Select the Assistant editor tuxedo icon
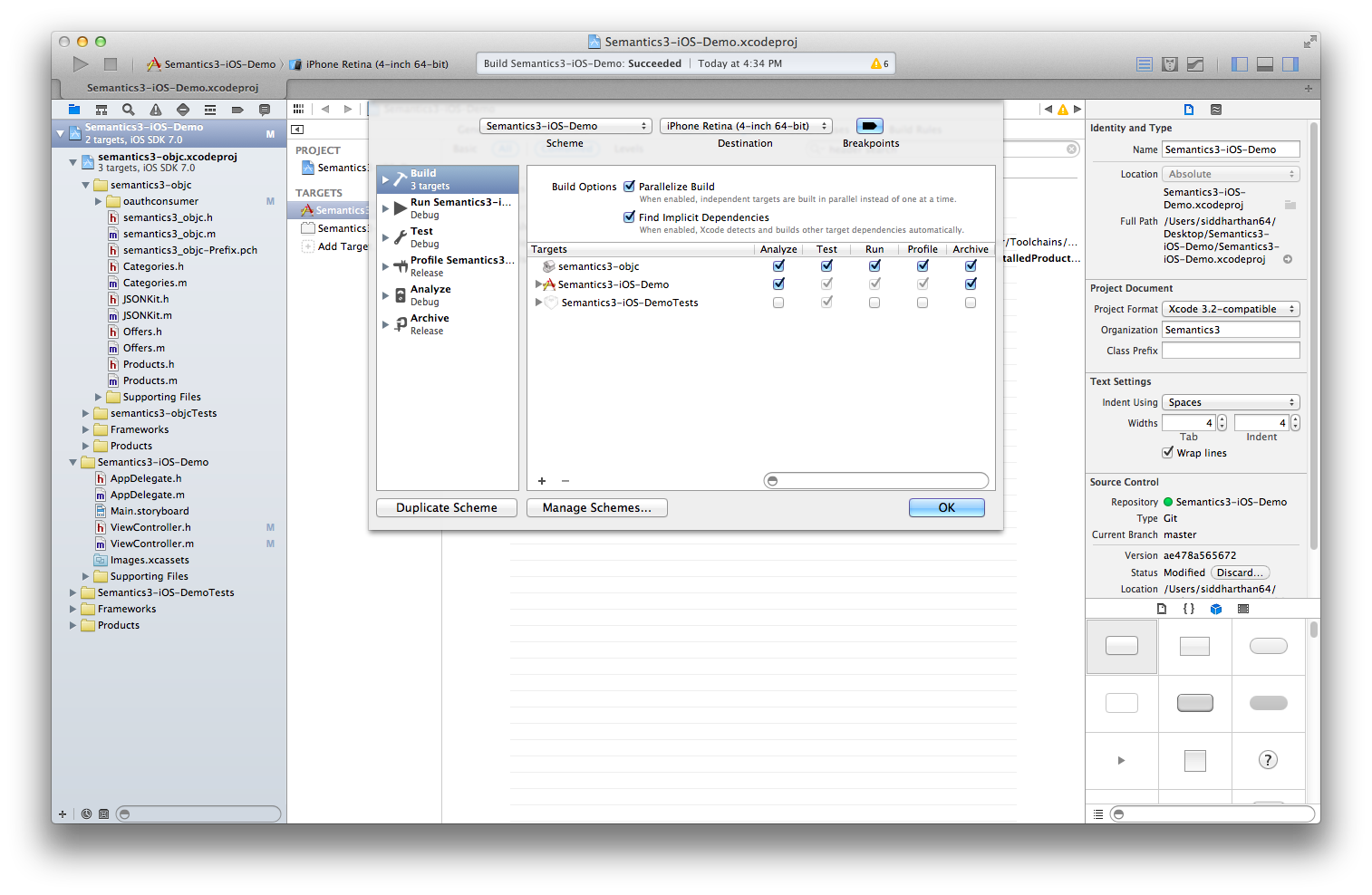 (x=1170, y=63)
